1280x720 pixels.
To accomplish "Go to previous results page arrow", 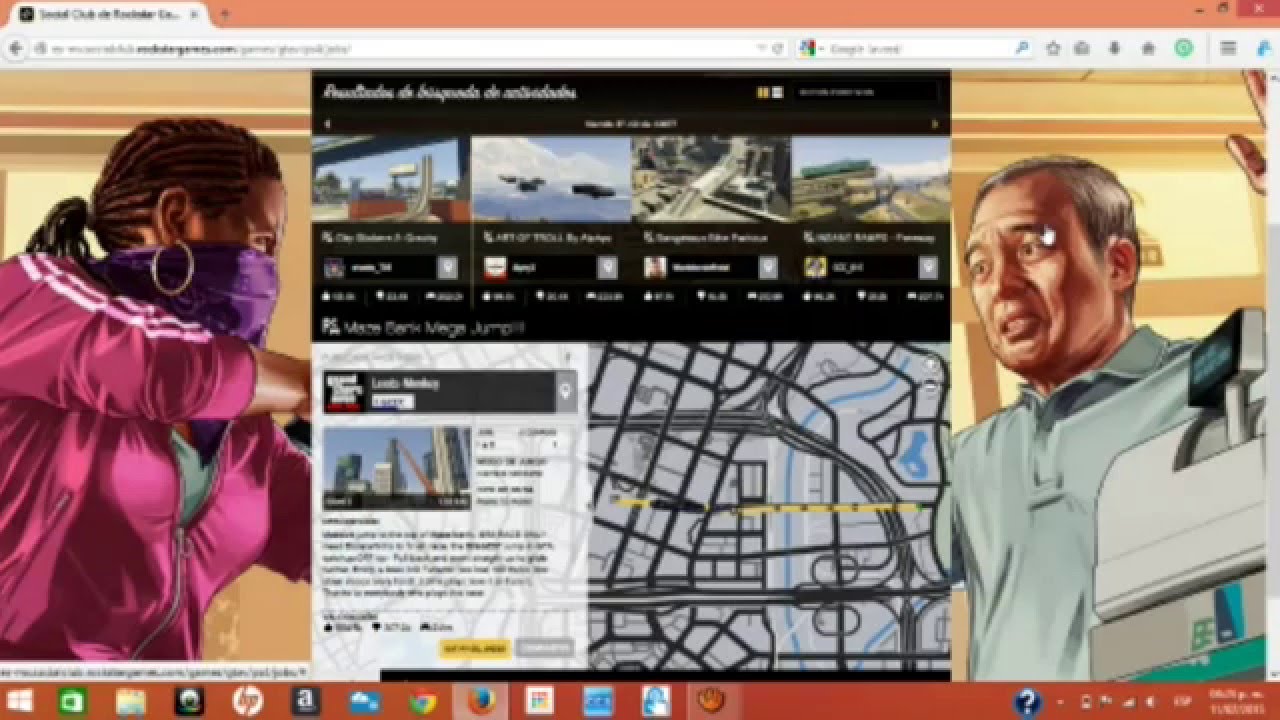I will click(327, 124).
